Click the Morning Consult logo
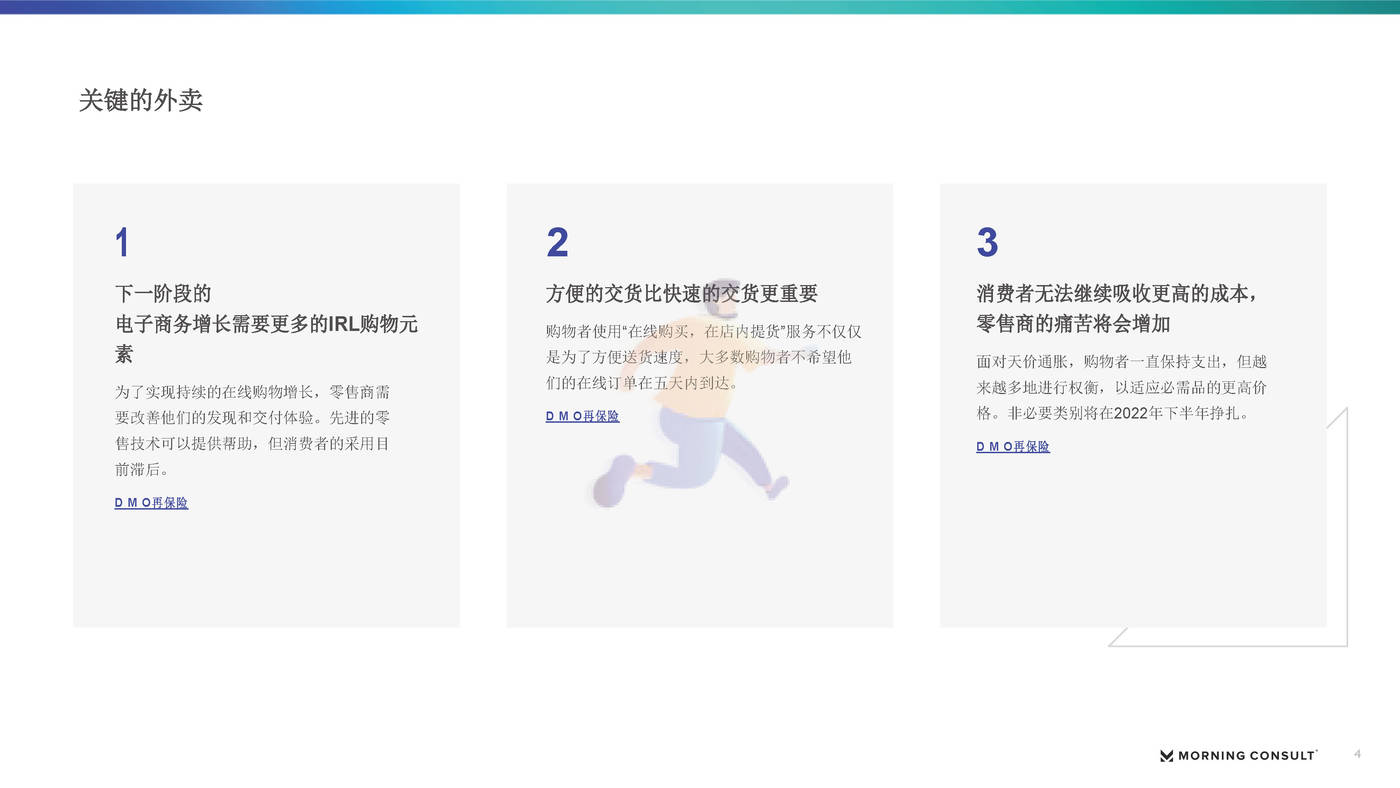The width and height of the screenshot is (1400, 788). [1238, 755]
